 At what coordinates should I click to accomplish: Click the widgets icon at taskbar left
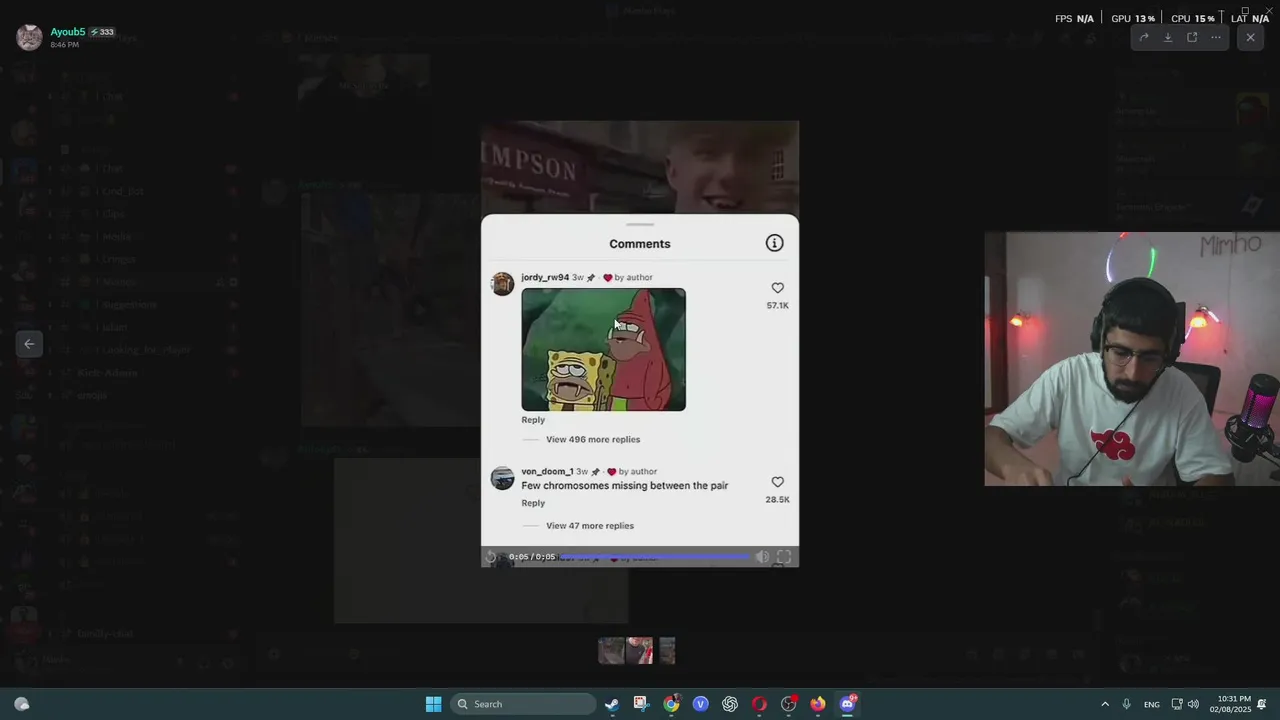click(22, 704)
